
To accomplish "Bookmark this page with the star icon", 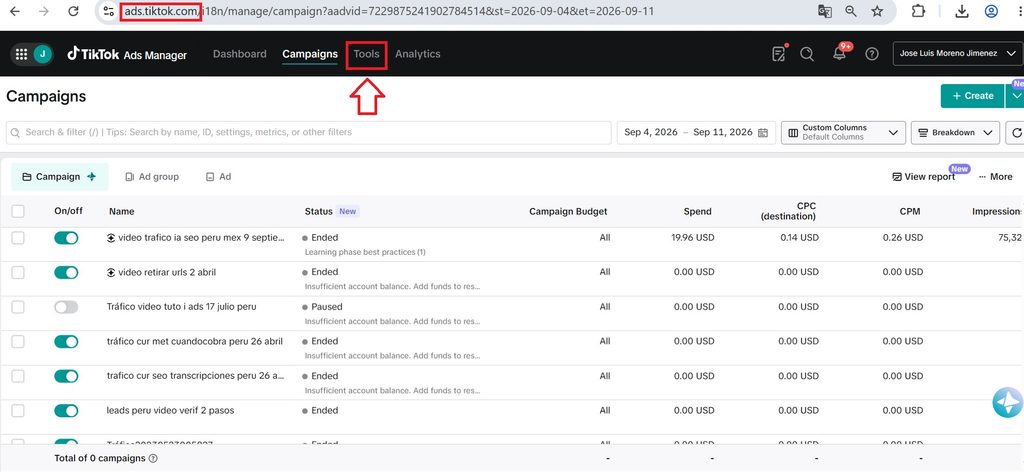I will pos(877,11).
